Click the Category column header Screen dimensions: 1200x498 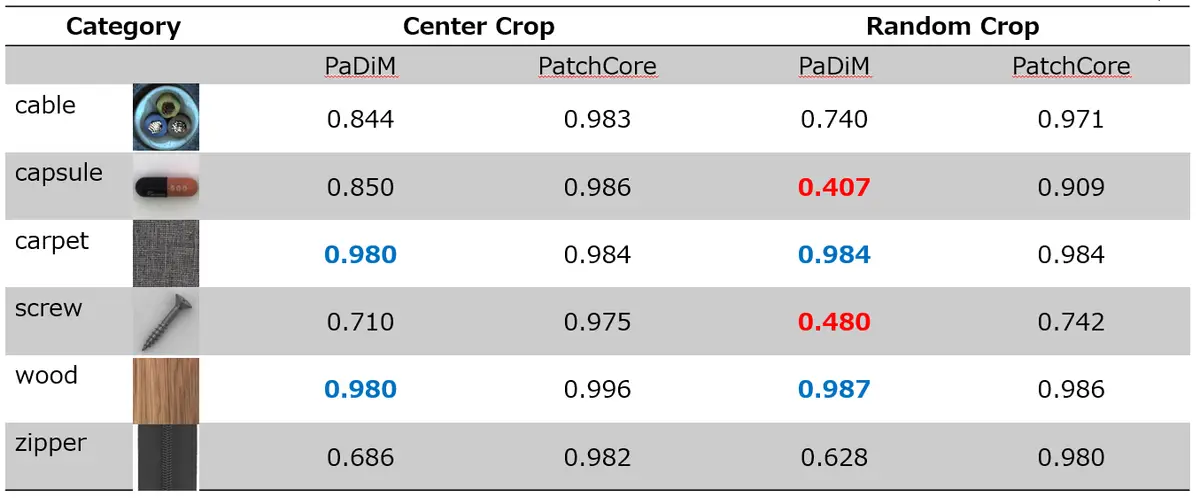(x=123, y=27)
